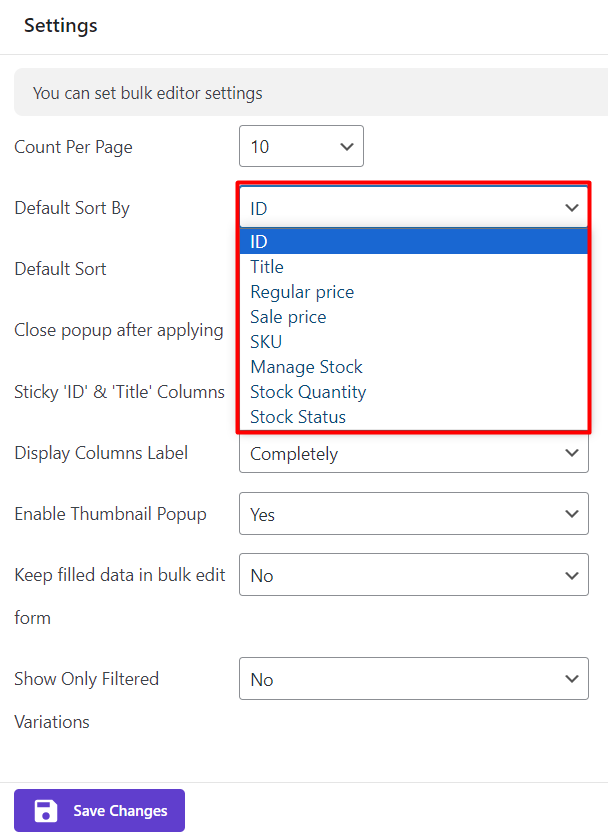Open Keep filled data dropdown

(x=414, y=575)
